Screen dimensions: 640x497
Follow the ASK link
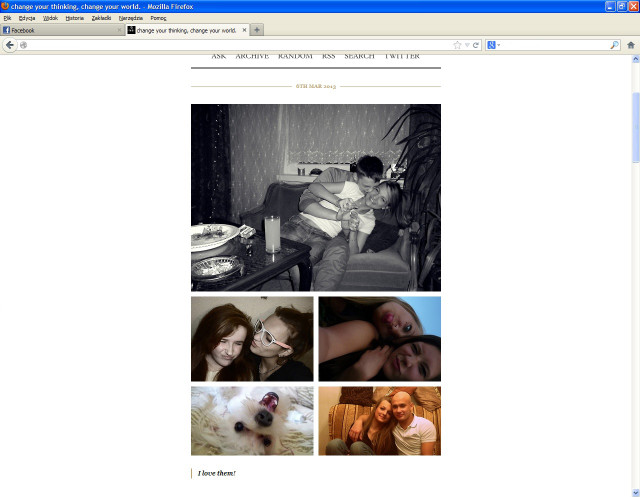[x=219, y=56]
